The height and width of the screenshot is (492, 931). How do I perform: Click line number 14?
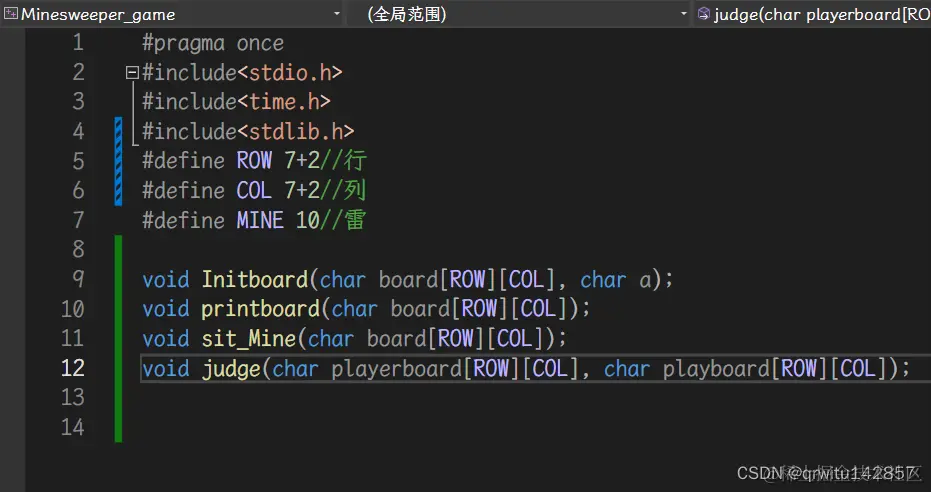[72, 427]
